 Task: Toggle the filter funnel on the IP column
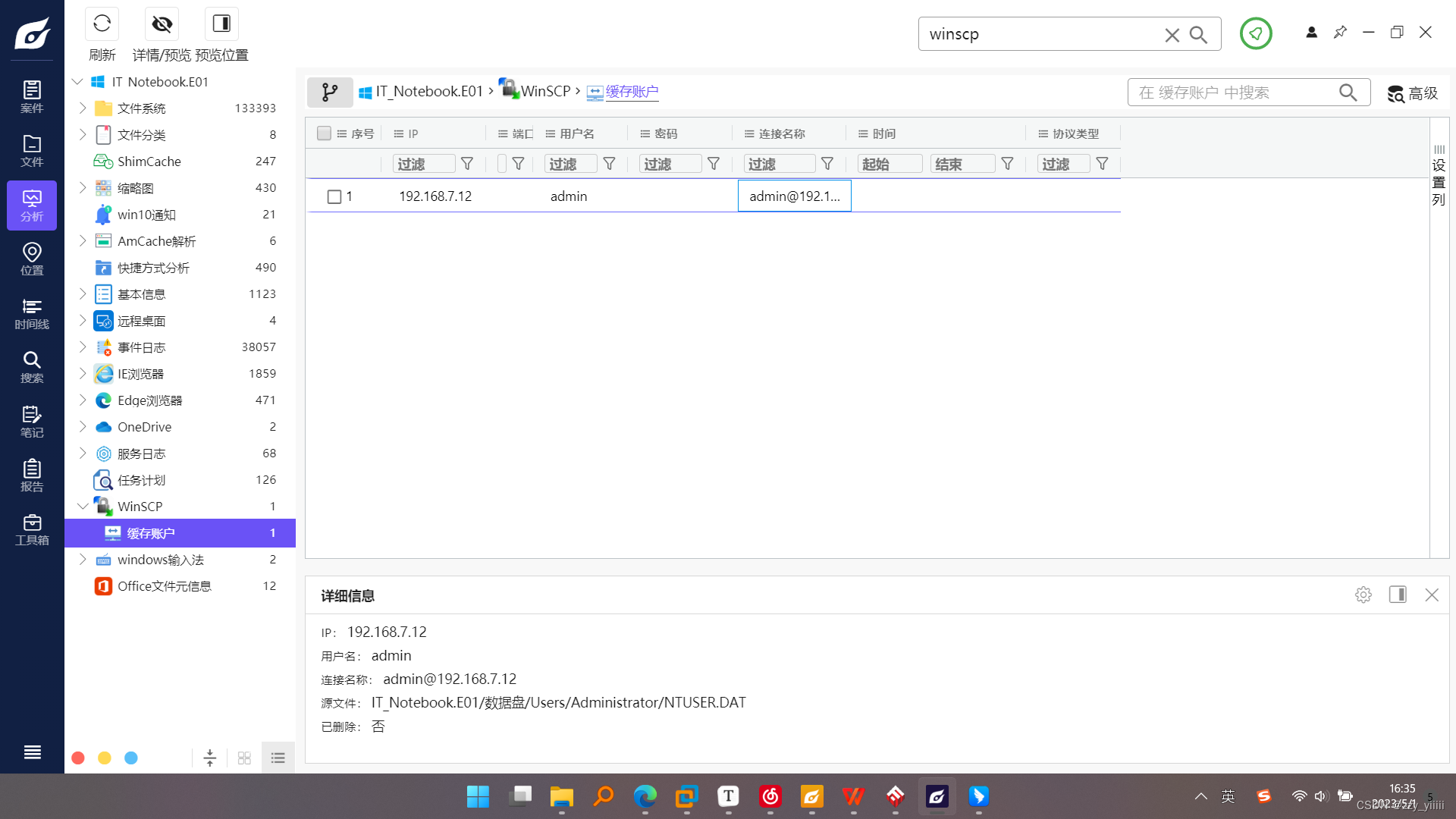[x=467, y=163]
